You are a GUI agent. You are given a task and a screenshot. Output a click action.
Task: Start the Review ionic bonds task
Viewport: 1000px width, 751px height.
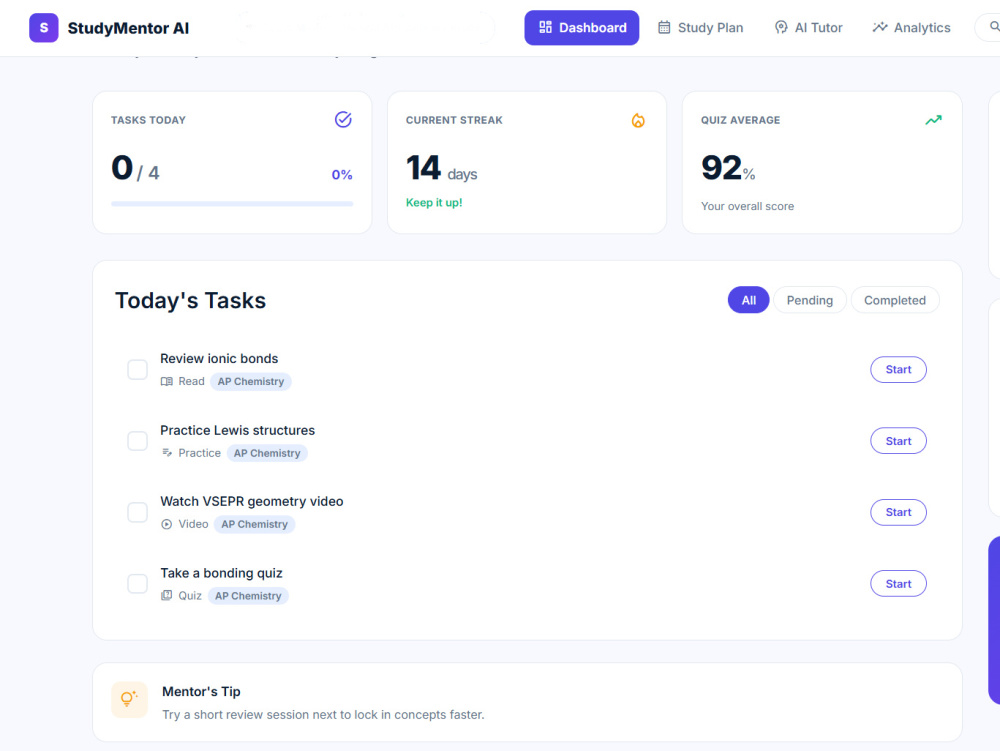pos(898,370)
